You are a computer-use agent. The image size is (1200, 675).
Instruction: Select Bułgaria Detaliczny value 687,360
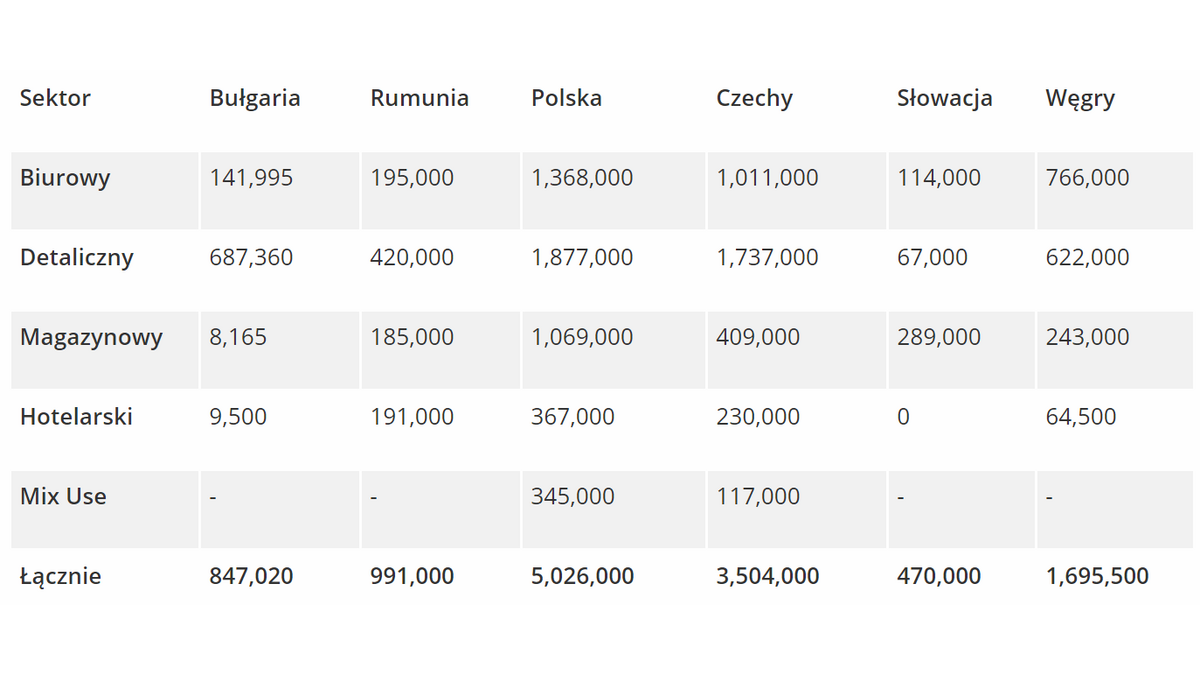251,257
